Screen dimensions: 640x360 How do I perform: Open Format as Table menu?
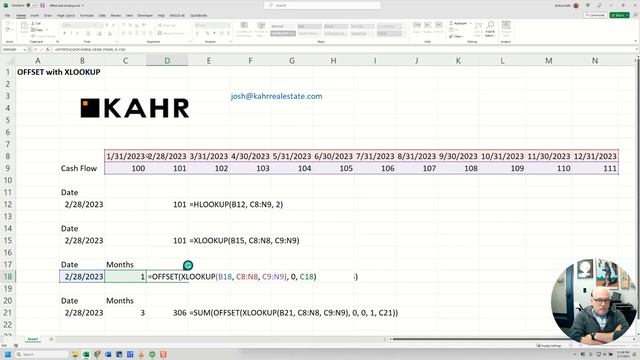[261, 29]
